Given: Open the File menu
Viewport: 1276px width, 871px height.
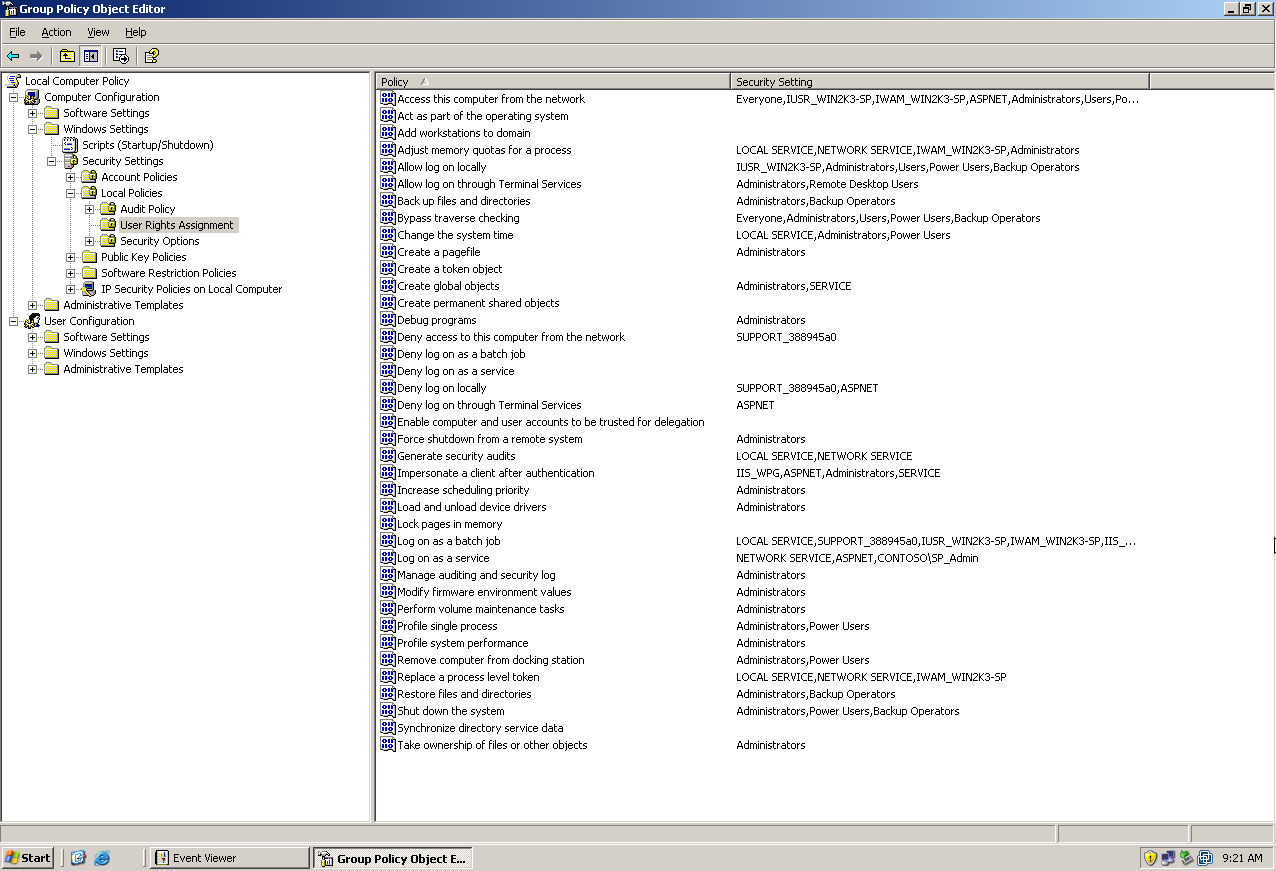Looking at the screenshot, I should click(x=17, y=32).
